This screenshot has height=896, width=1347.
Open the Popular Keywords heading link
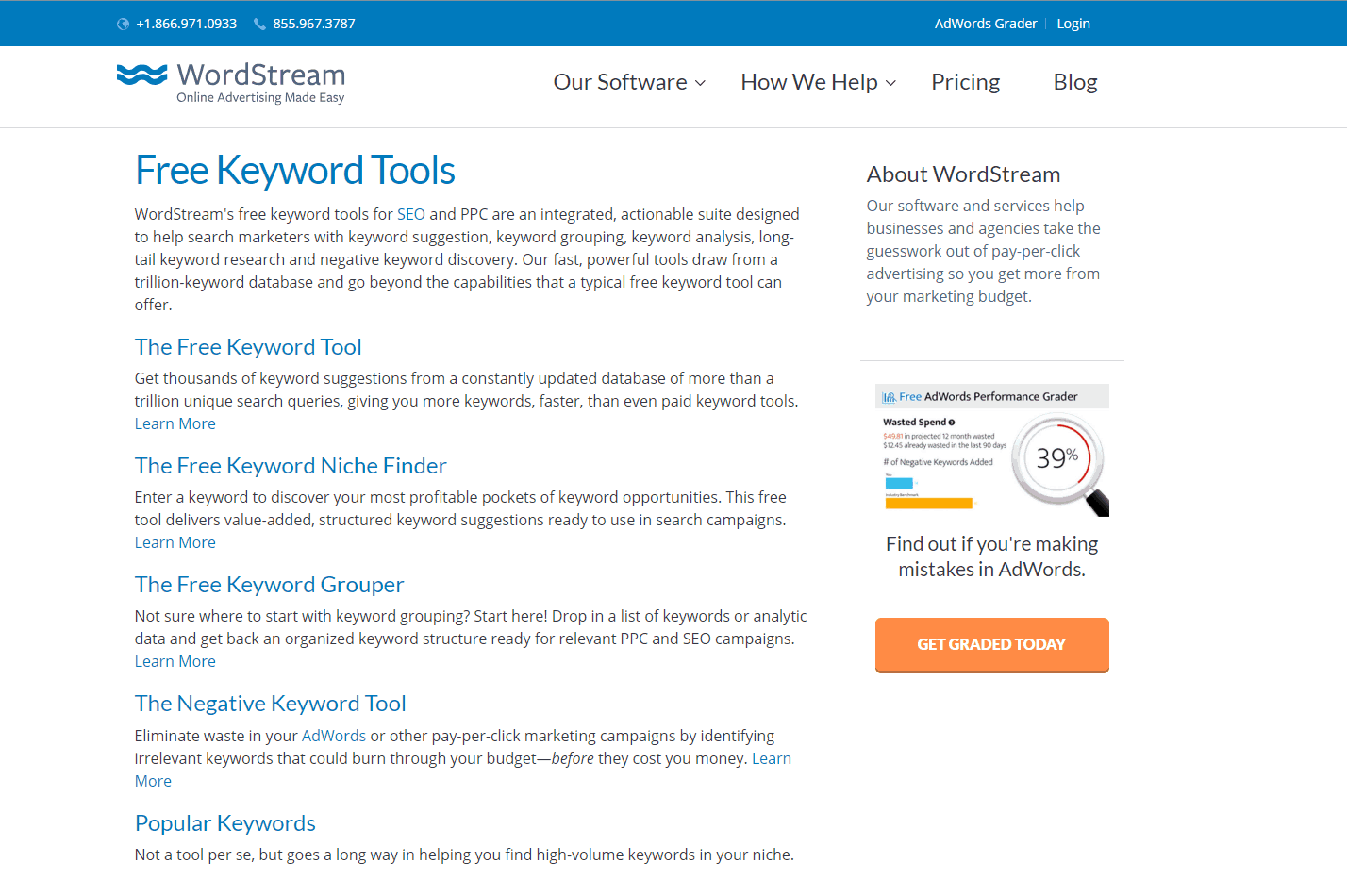(x=225, y=823)
